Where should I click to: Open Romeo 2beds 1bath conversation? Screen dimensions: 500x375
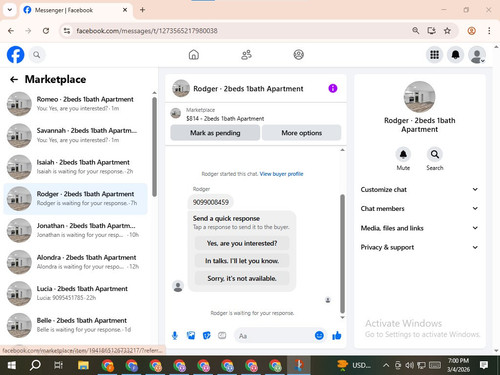(x=76, y=104)
